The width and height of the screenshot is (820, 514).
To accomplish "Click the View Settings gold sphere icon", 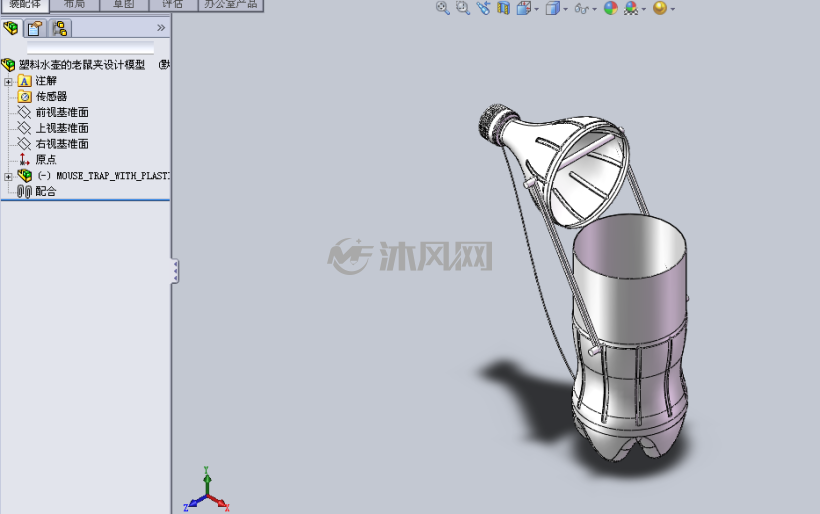I will tap(660, 8).
